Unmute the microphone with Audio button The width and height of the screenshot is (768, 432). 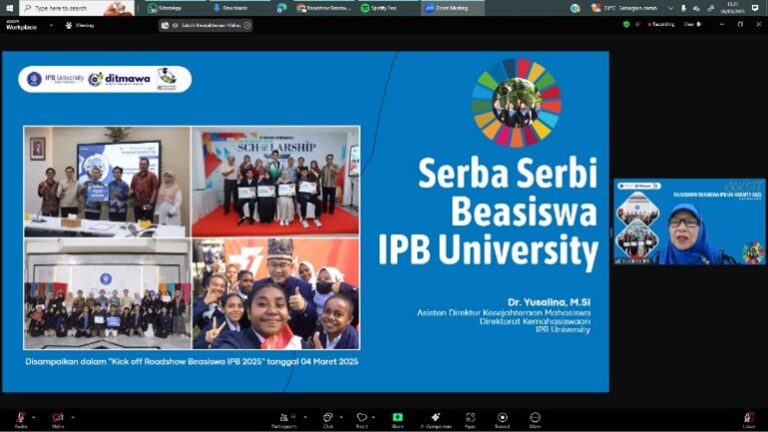click(x=20, y=418)
